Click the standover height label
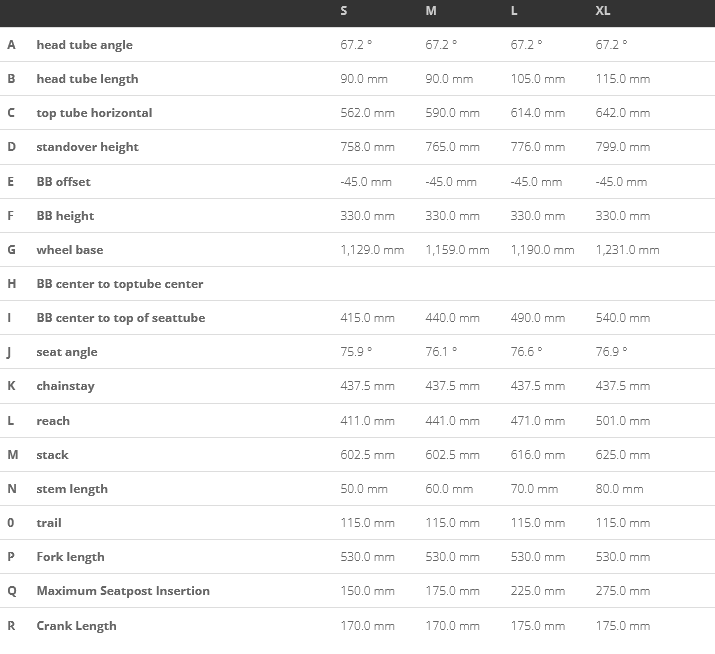Viewport: 715px width, 654px height. point(87,147)
